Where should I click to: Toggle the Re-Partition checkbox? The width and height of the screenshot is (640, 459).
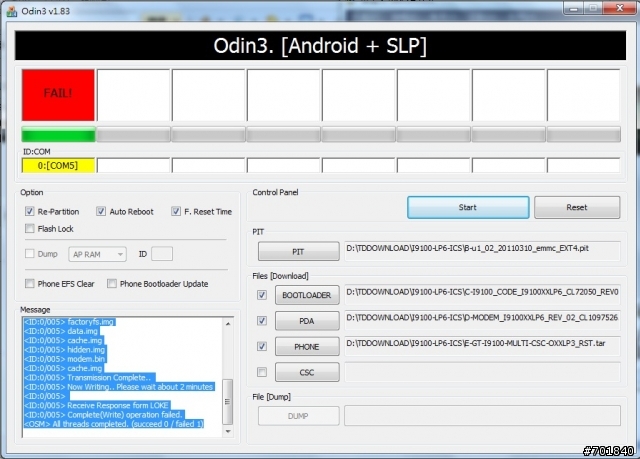(29, 211)
